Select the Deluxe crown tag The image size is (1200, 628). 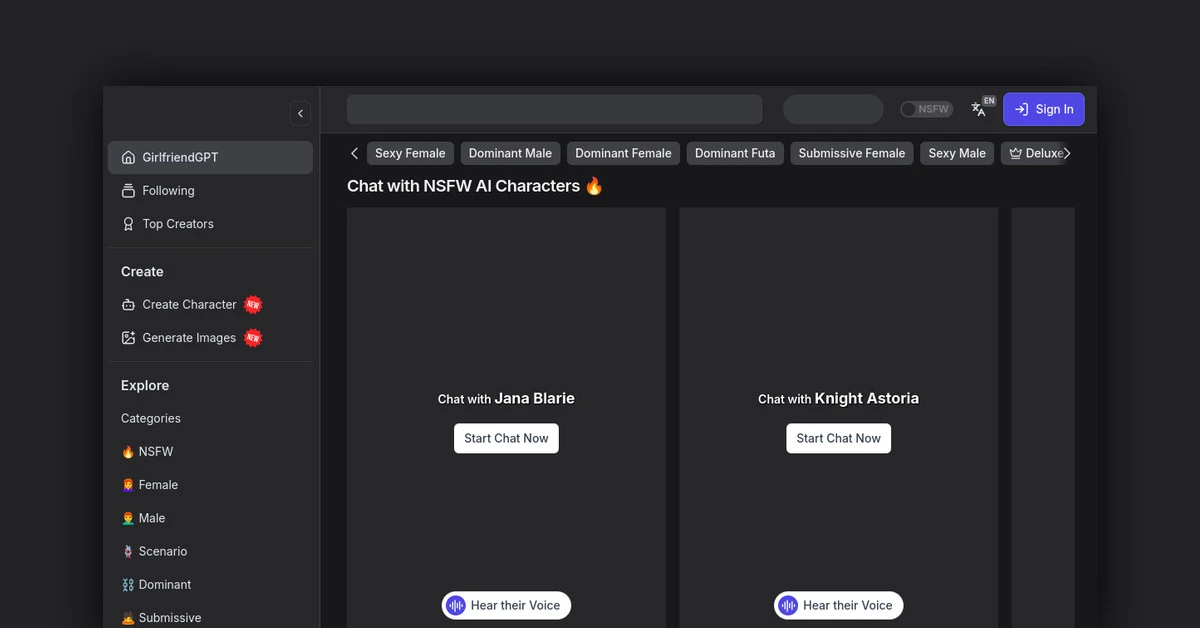tap(1036, 153)
